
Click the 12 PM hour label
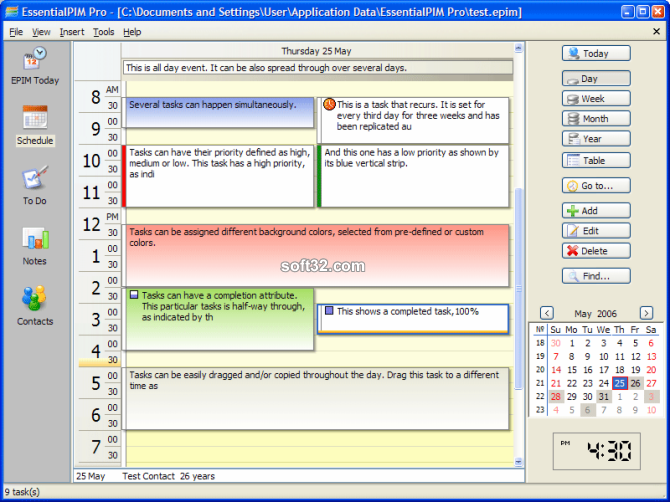click(x=91, y=224)
